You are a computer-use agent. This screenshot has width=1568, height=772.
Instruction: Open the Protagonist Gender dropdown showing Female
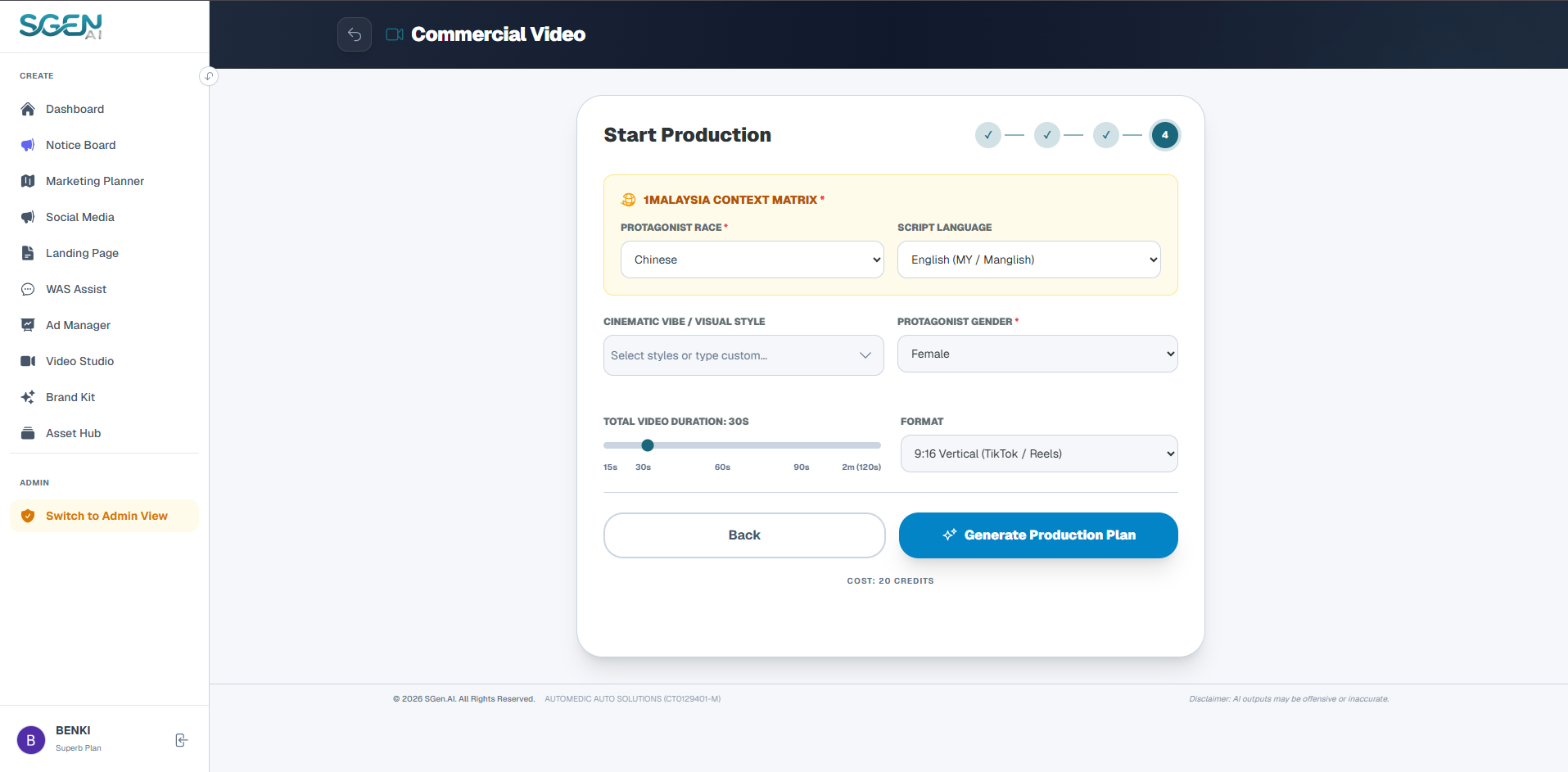point(1037,354)
